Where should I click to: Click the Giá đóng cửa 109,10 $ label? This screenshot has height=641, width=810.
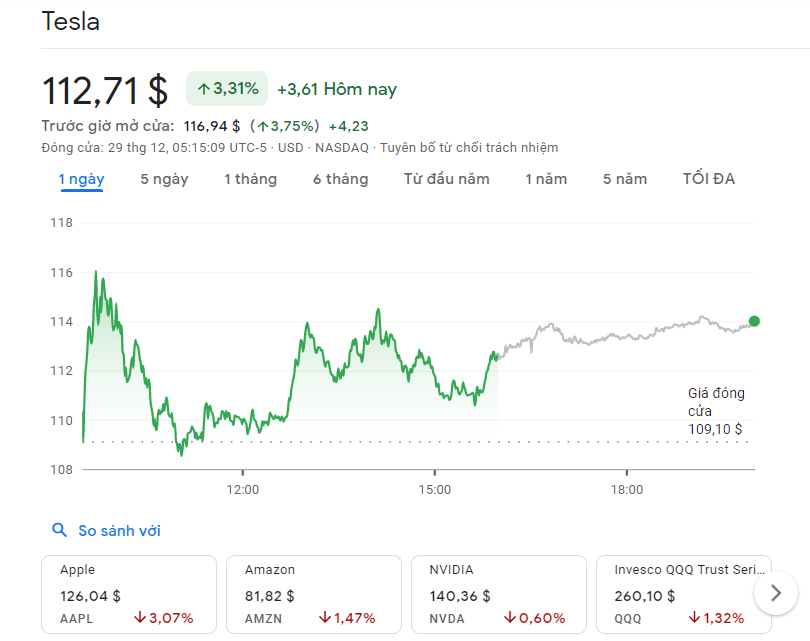coord(716,411)
